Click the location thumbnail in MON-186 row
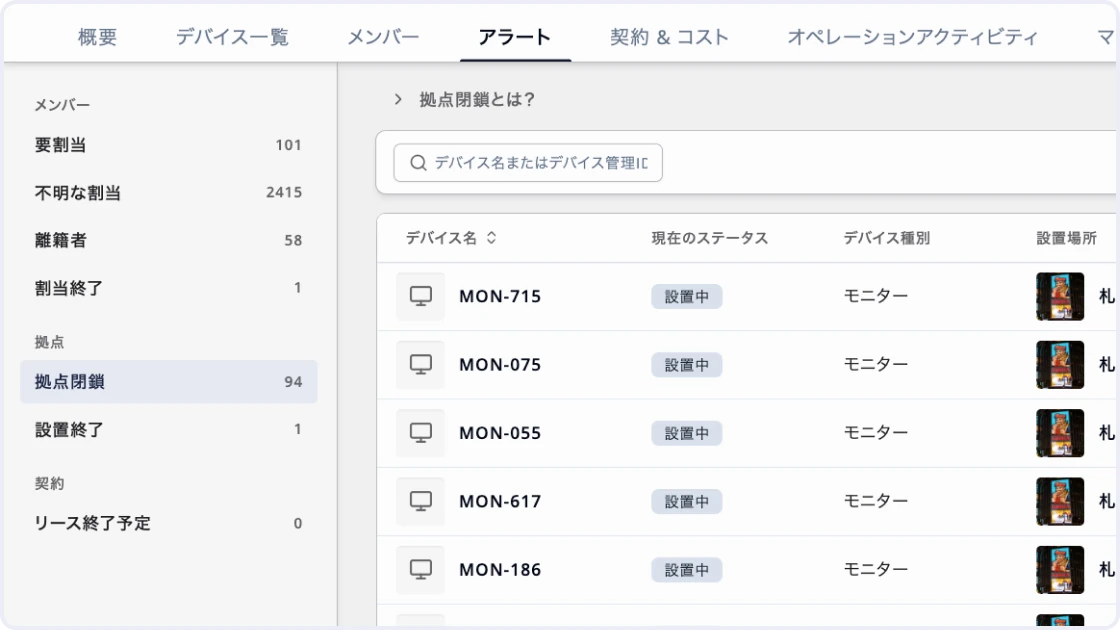This screenshot has height=630, width=1120. click(x=1060, y=570)
